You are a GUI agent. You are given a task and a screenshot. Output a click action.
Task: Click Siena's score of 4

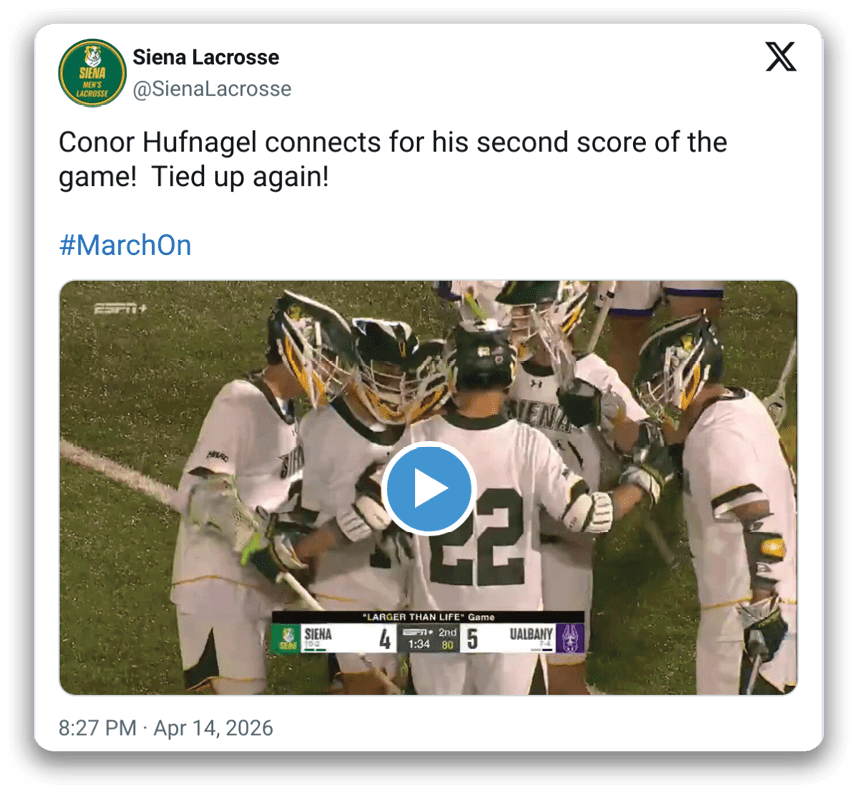pos(384,639)
